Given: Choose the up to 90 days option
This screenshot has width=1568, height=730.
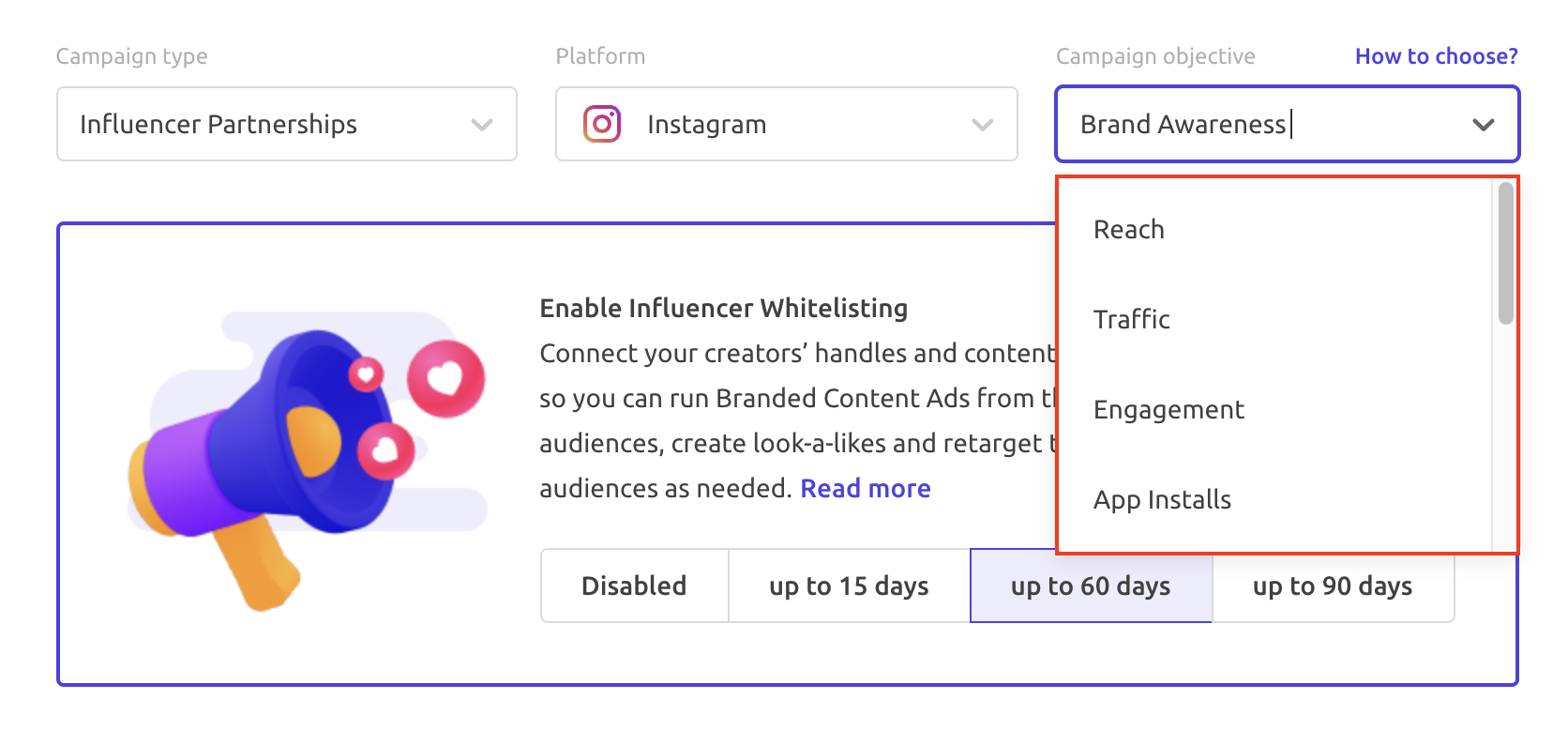Looking at the screenshot, I should pos(1333,586).
